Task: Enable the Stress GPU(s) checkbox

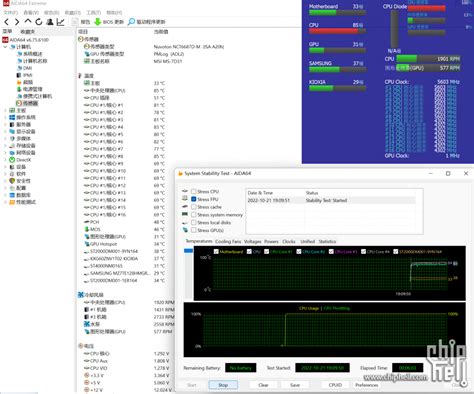Action: click(x=193, y=230)
